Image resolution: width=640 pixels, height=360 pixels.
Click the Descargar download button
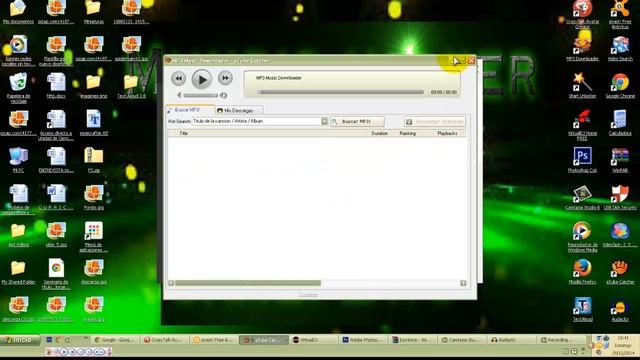pyautogui.click(x=435, y=122)
